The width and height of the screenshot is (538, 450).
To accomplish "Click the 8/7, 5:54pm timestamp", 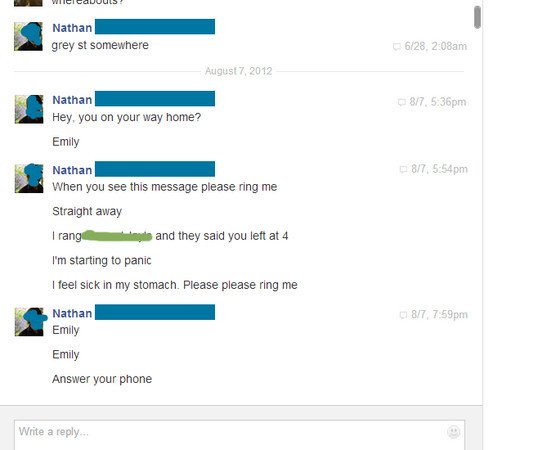I will point(439,169).
